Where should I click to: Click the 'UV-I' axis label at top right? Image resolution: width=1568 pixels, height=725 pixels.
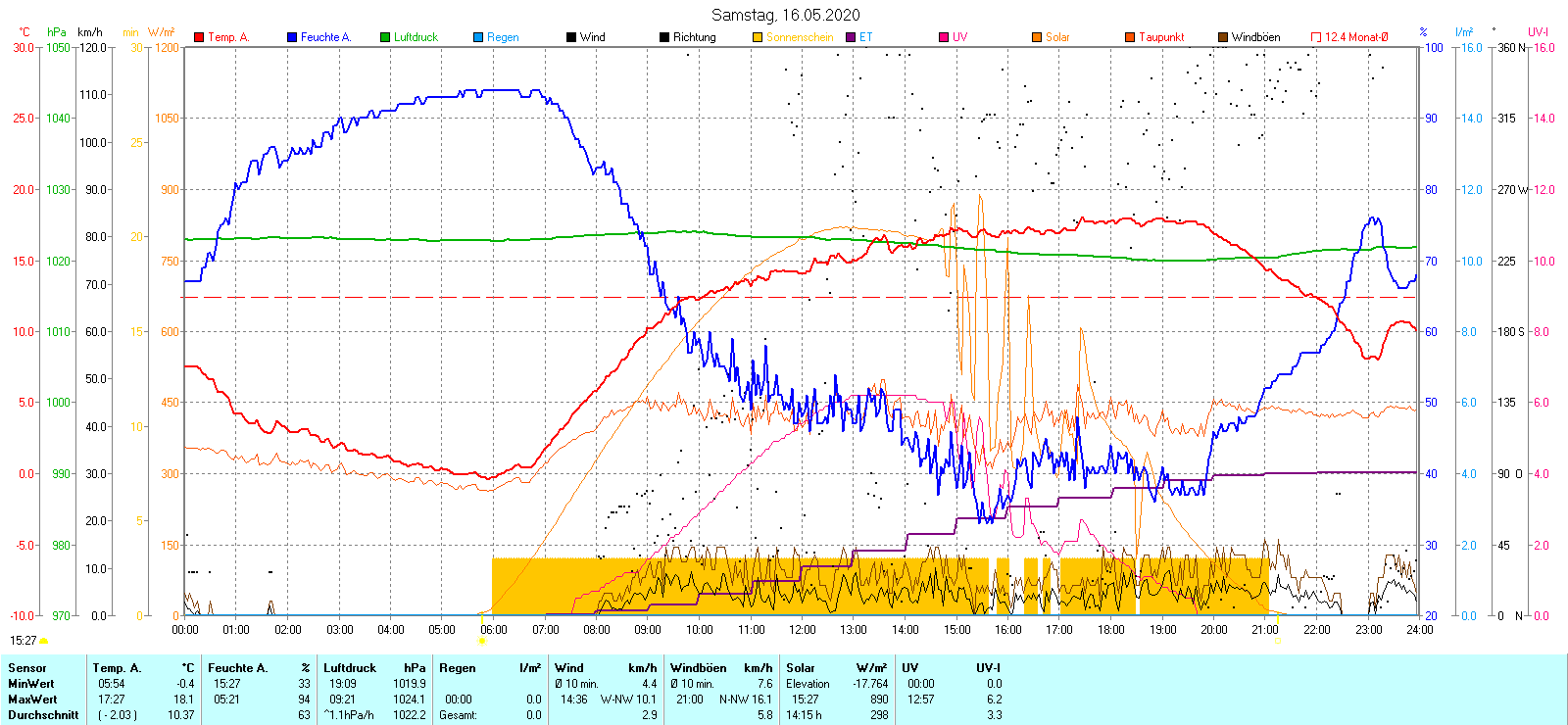pos(1538,32)
